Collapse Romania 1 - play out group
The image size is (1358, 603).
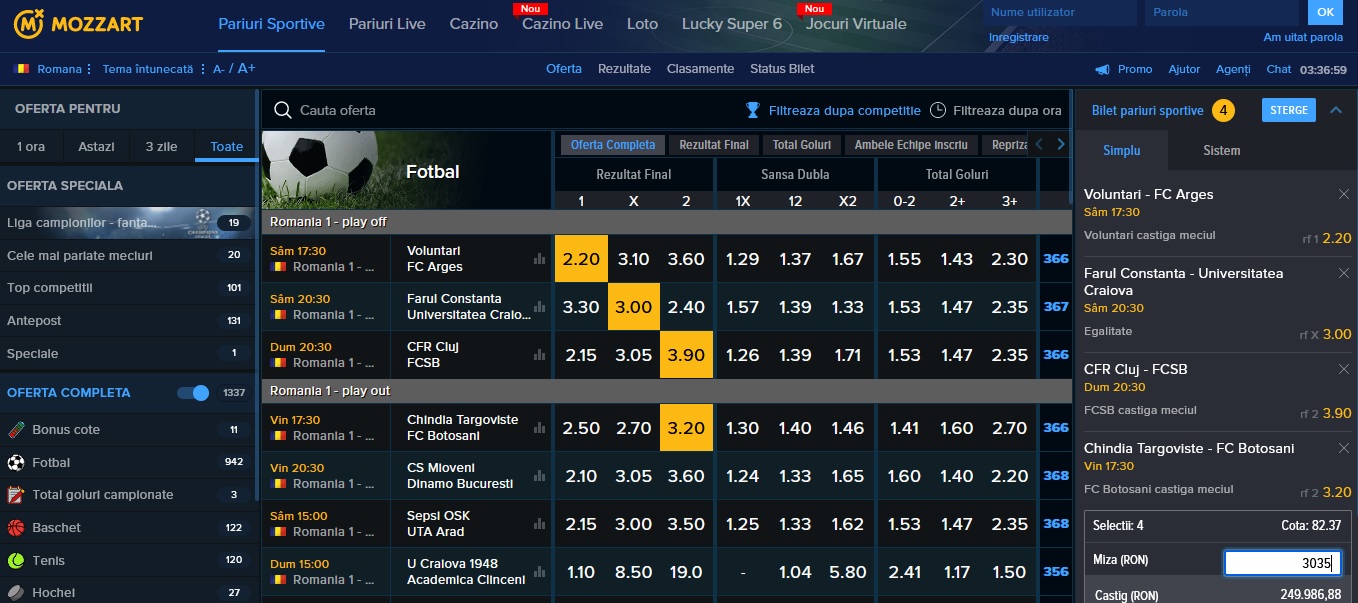666,391
